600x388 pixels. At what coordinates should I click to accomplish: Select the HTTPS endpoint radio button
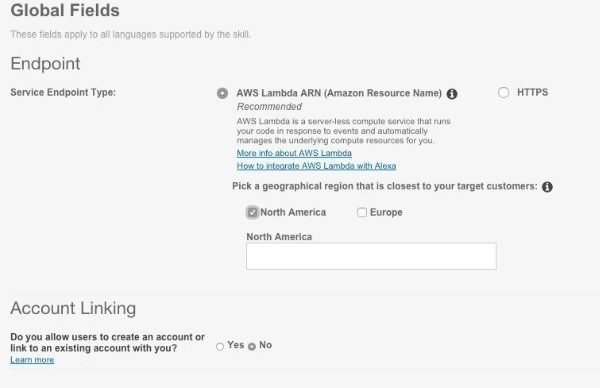(x=504, y=92)
